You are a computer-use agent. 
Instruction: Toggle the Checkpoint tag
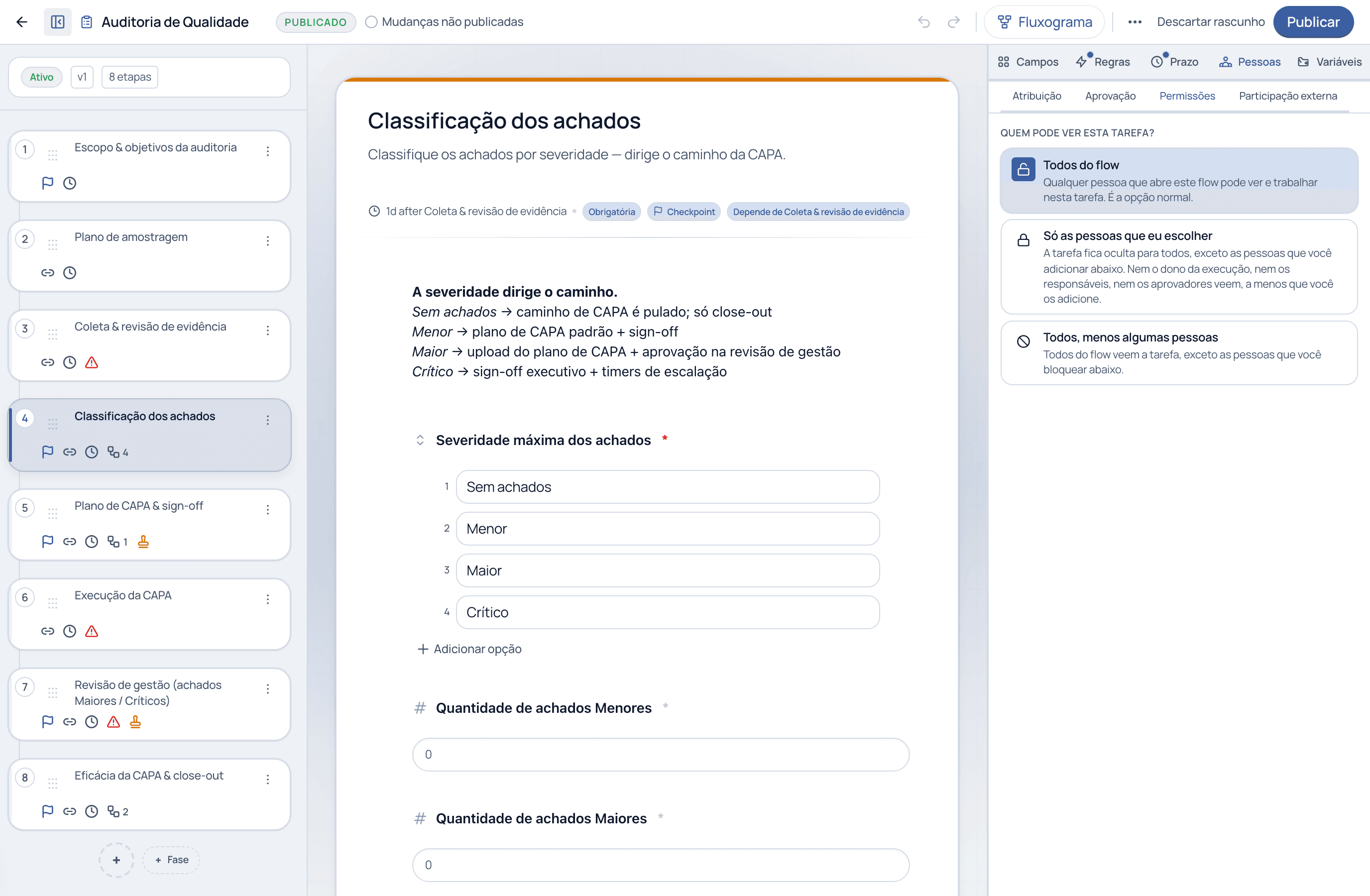[x=684, y=212]
